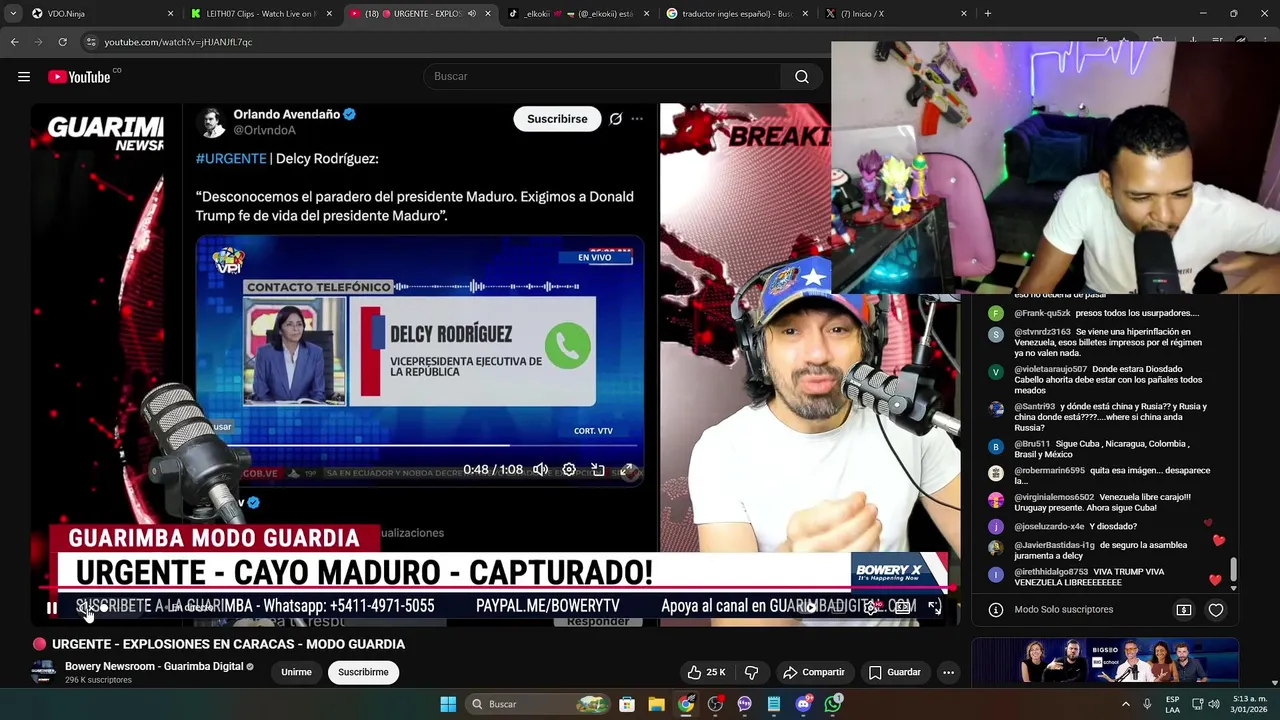Image resolution: width=1280 pixels, height=720 pixels.
Task: Enter fullscreen in the YouTube player
Action: 934,606
